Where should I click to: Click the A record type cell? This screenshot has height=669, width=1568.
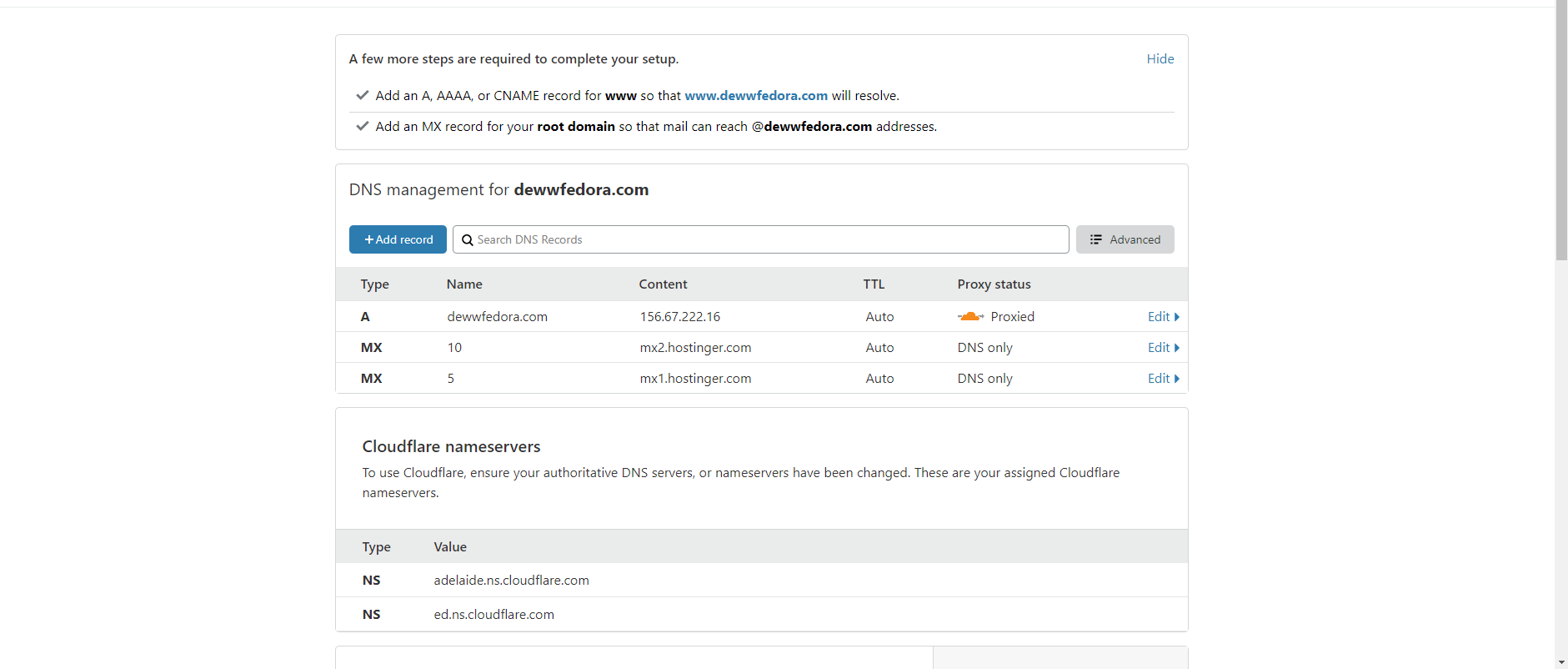coord(365,316)
